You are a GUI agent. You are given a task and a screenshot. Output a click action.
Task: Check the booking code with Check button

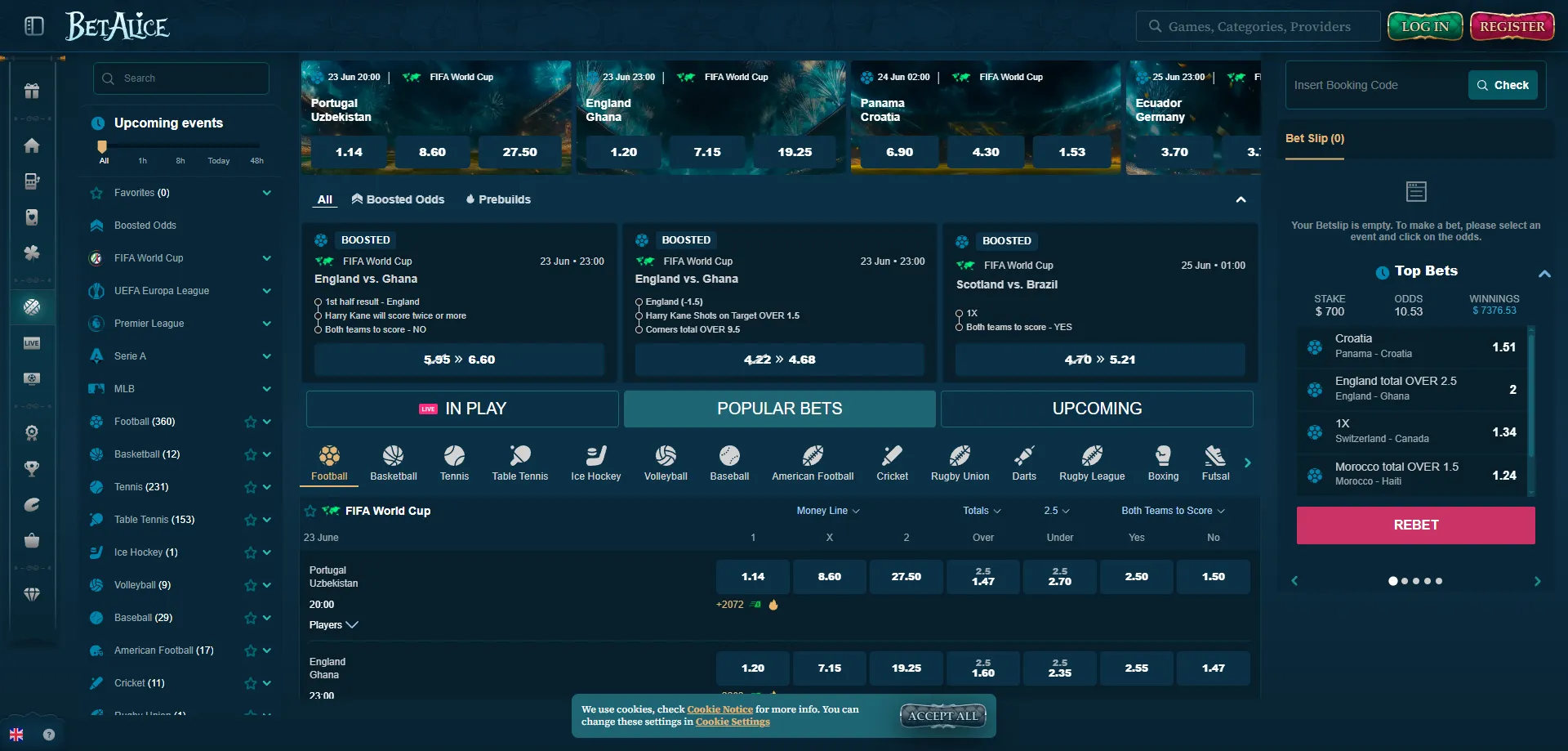[x=1503, y=85]
